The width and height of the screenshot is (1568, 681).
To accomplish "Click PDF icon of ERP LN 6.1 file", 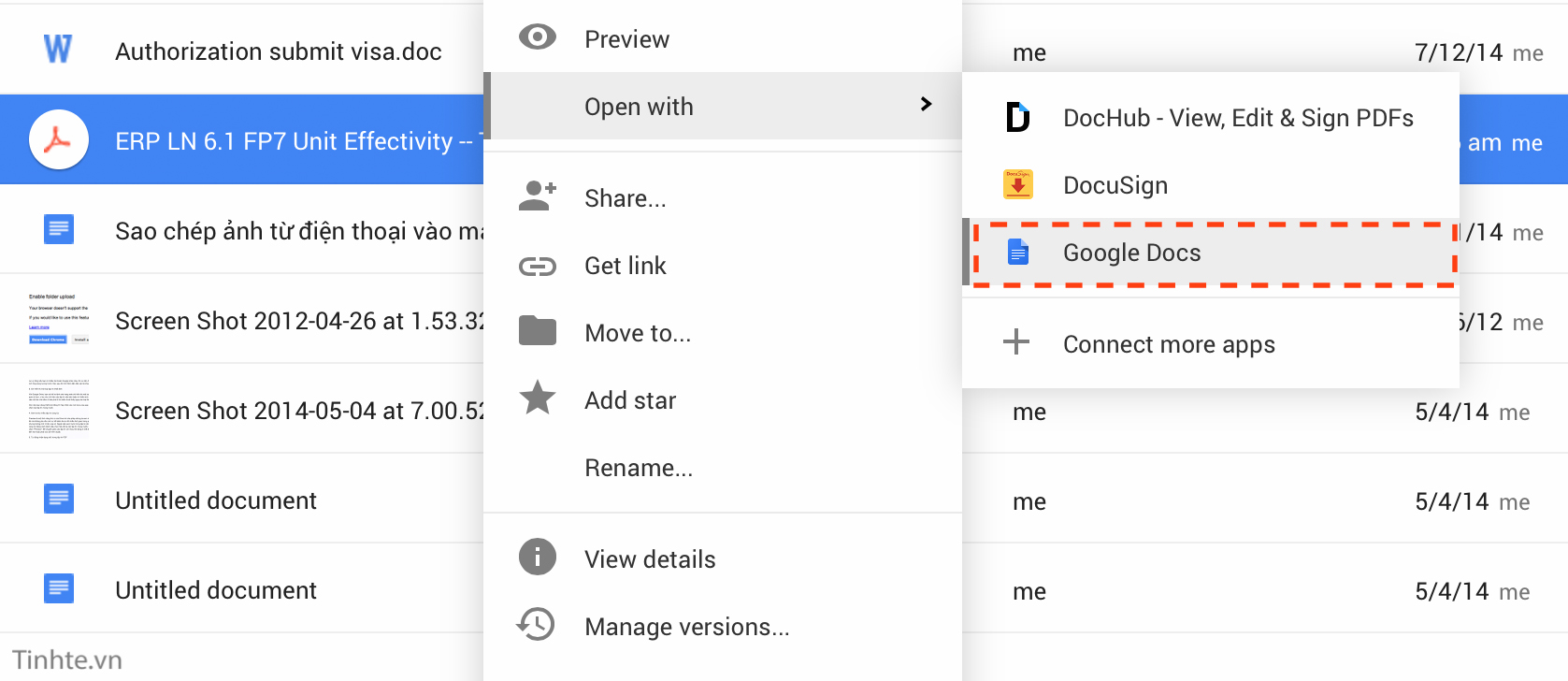I will [x=59, y=139].
